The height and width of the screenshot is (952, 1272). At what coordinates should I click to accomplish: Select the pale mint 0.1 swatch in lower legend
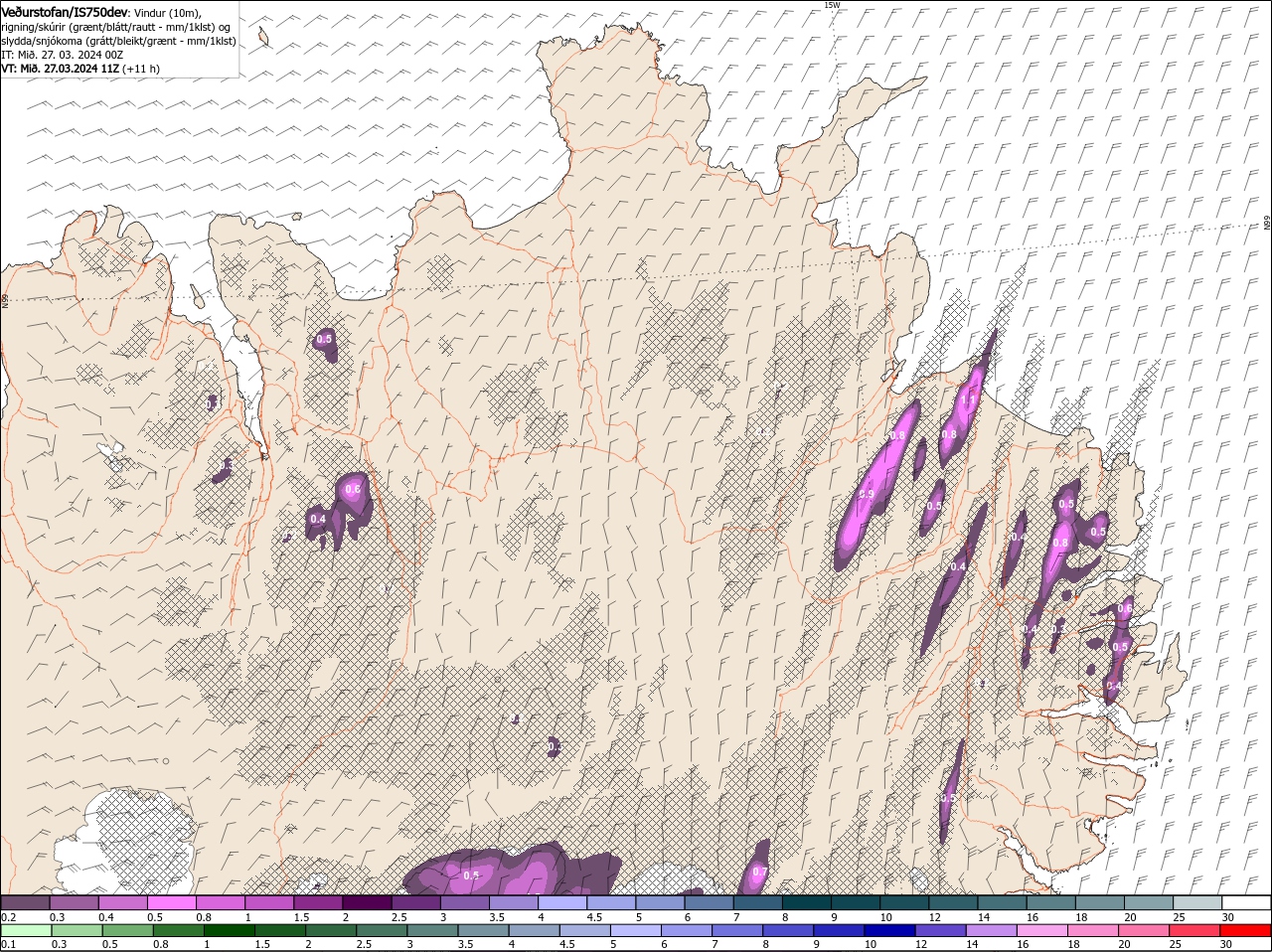point(25,930)
